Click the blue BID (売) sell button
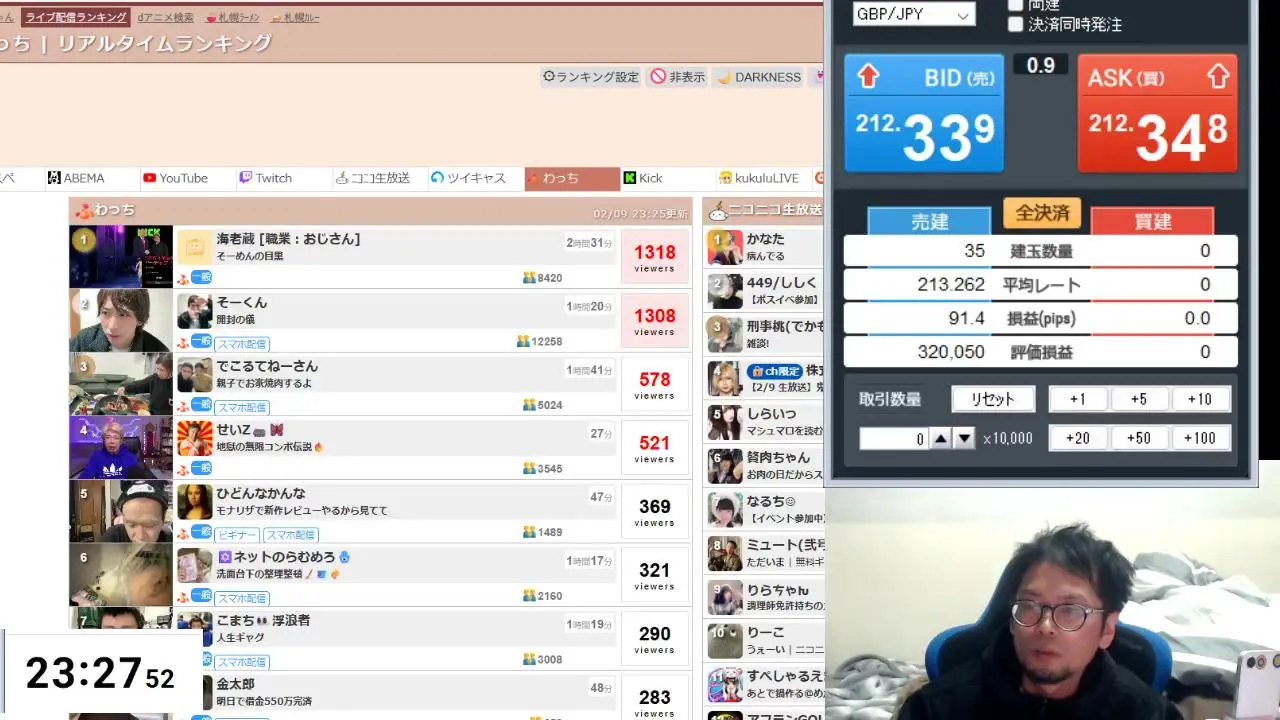This screenshot has width=1280, height=720. pyautogui.click(x=924, y=113)
